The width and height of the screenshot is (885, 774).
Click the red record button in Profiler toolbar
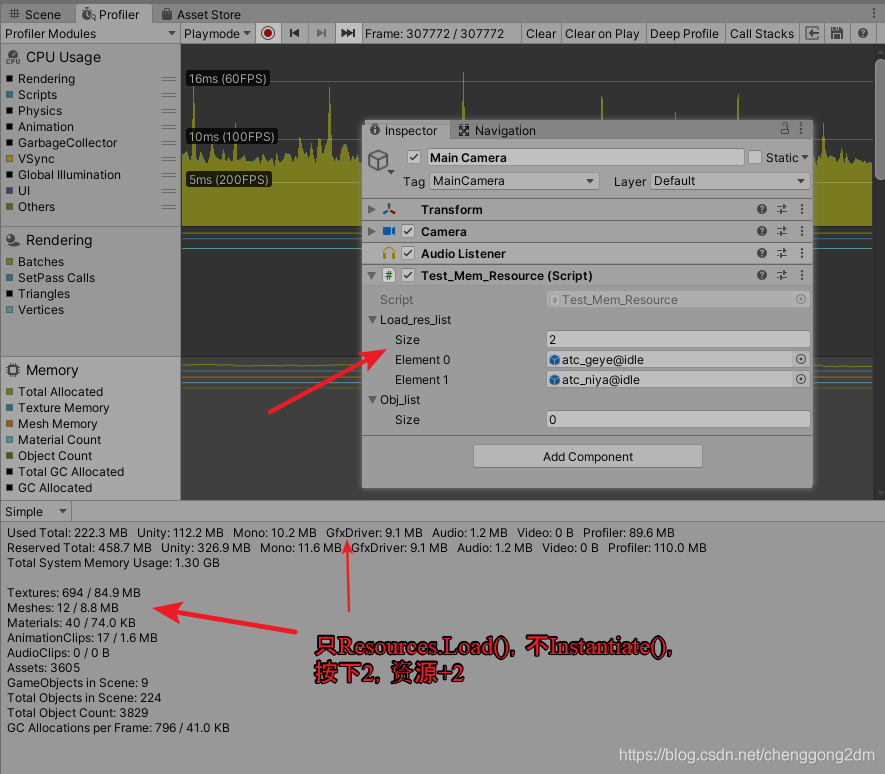tap(267, 33)
